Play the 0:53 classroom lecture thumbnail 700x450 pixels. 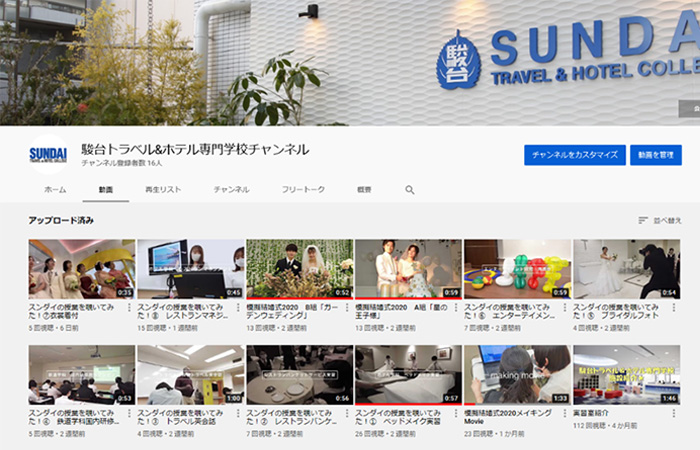82,375
